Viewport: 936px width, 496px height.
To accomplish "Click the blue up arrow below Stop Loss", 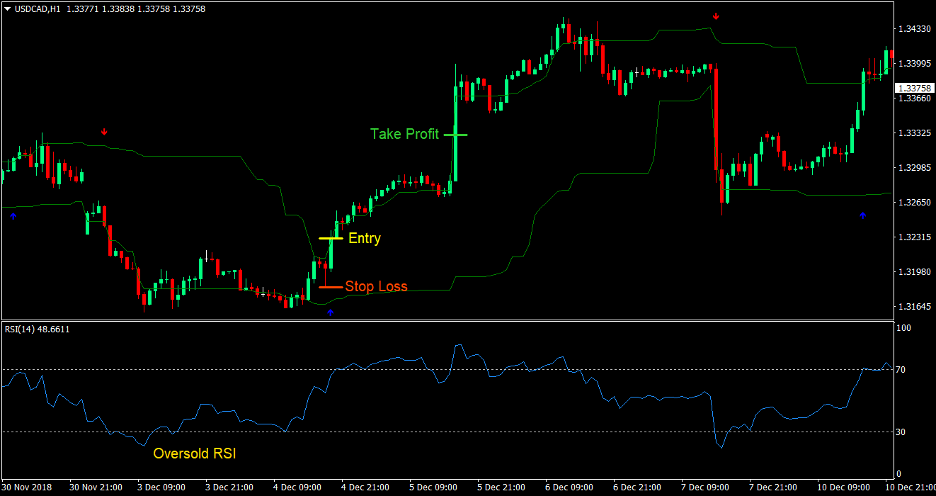I will pyautogui.click(x=331, y=312).
